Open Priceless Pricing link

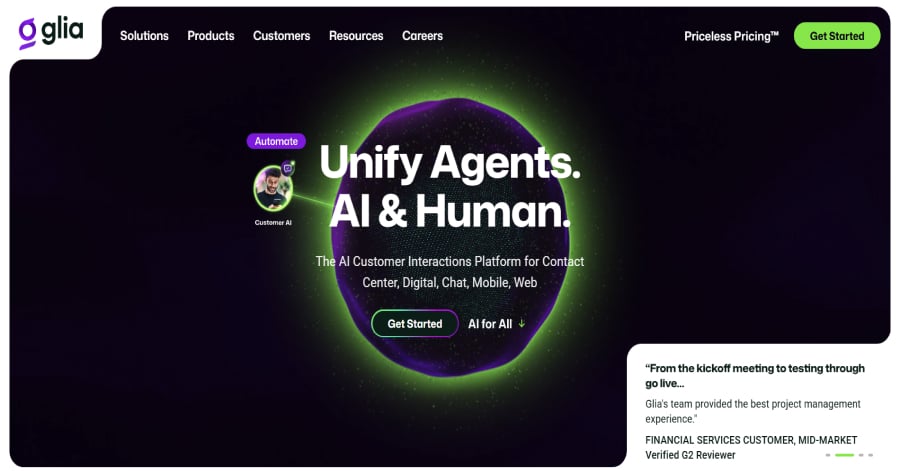click(731, 36)
